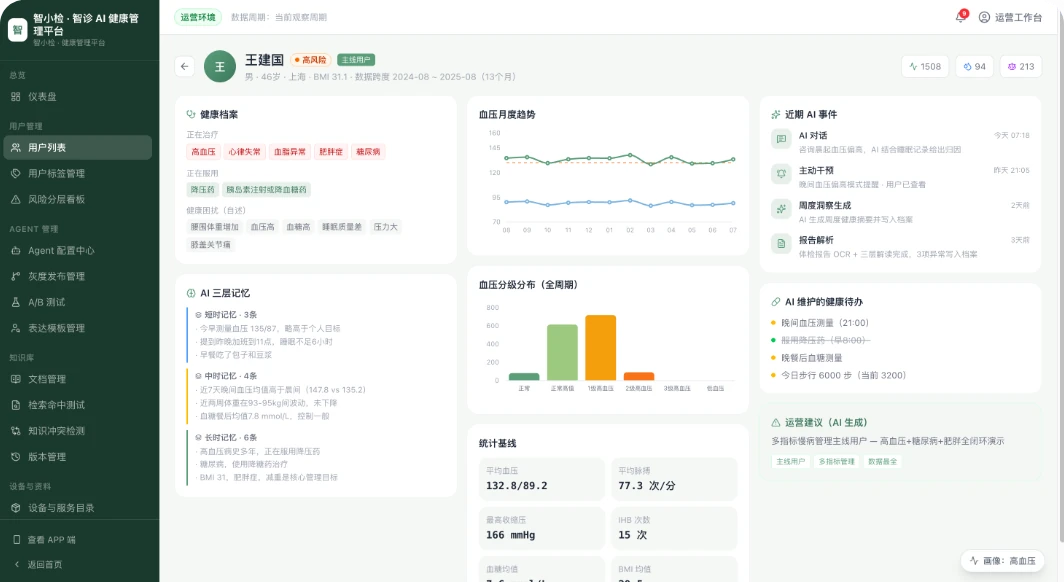Image resolution: width=1064 pixels, height=582 pixels.
Task: Click the 设备与服务目录 box icon
Action: (16, 508)
